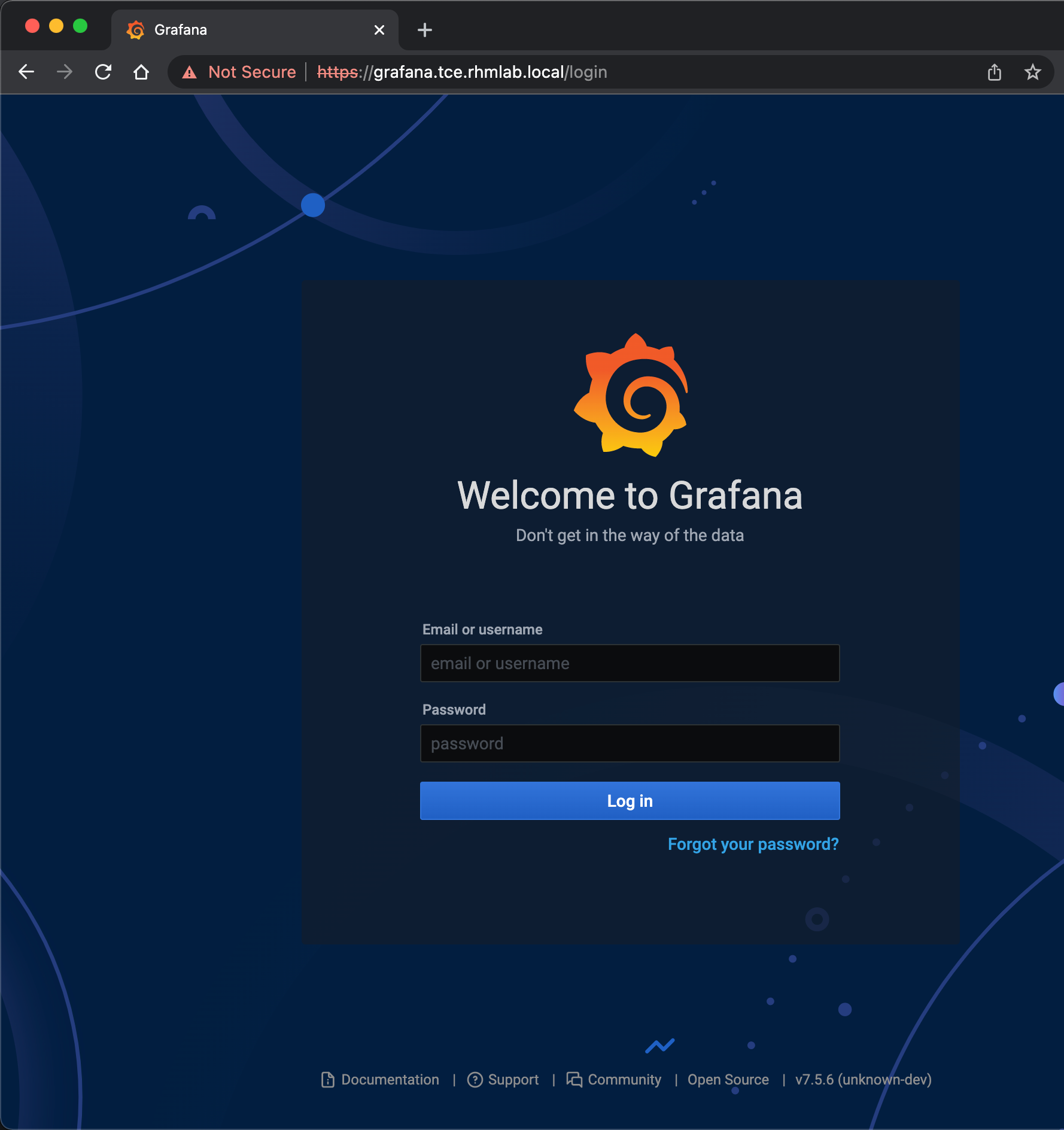Go to the browser home page
The width and height of the screenshot is (1064, 1130).
pos(141,72)
